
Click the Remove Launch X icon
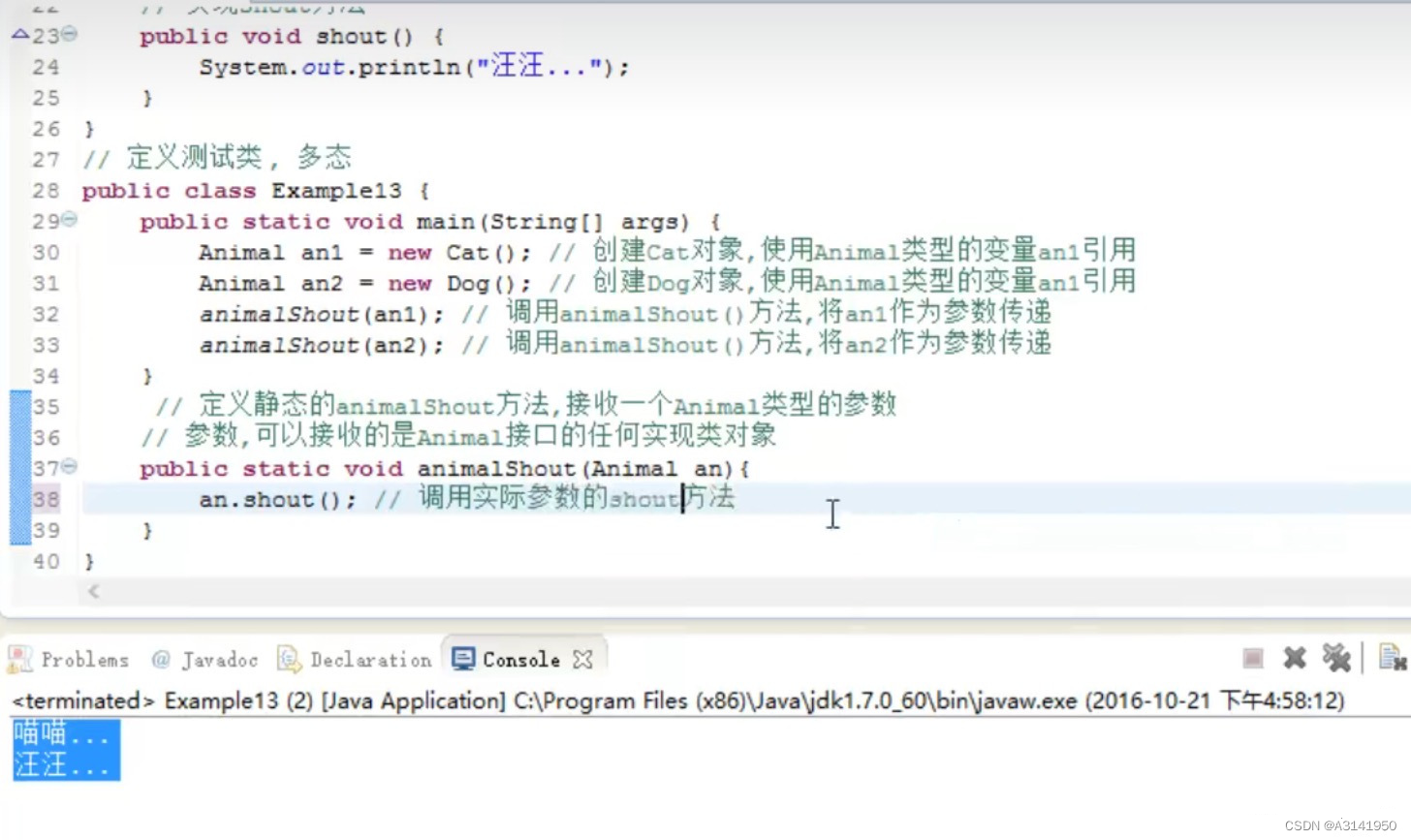click(x=1295, y=659)
